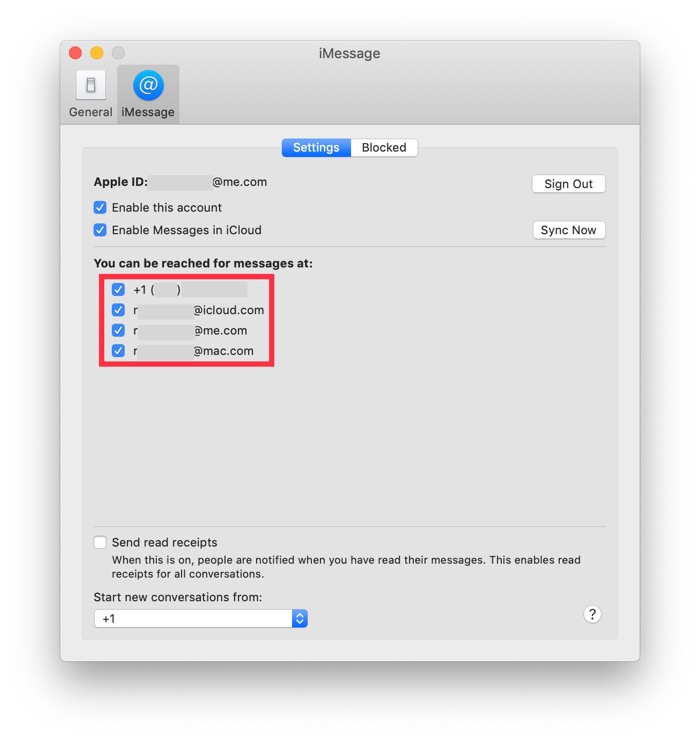Toggle Enable Messages in iCloud

coord(100,230)
